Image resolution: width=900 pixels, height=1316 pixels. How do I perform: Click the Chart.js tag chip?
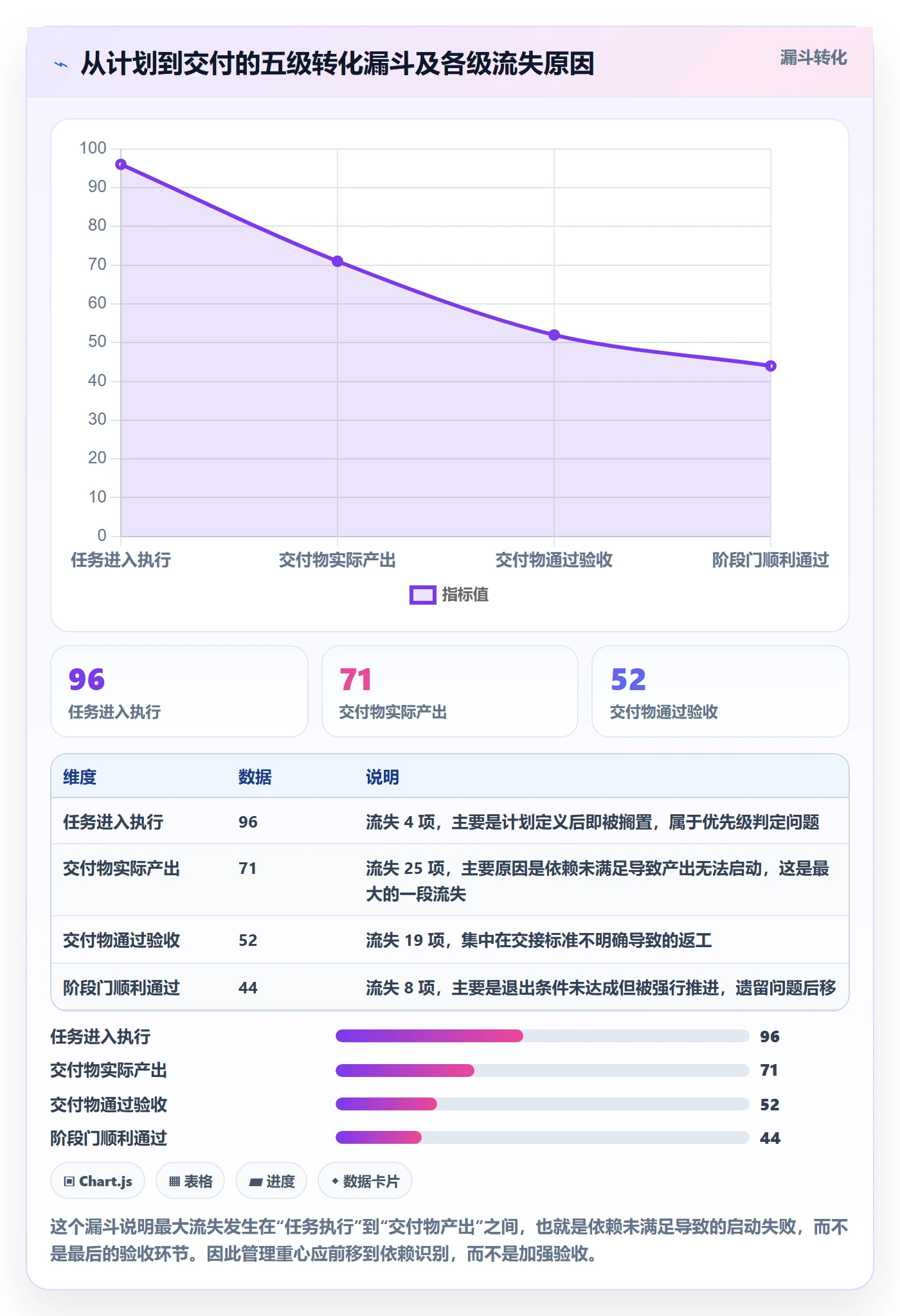98,1181
